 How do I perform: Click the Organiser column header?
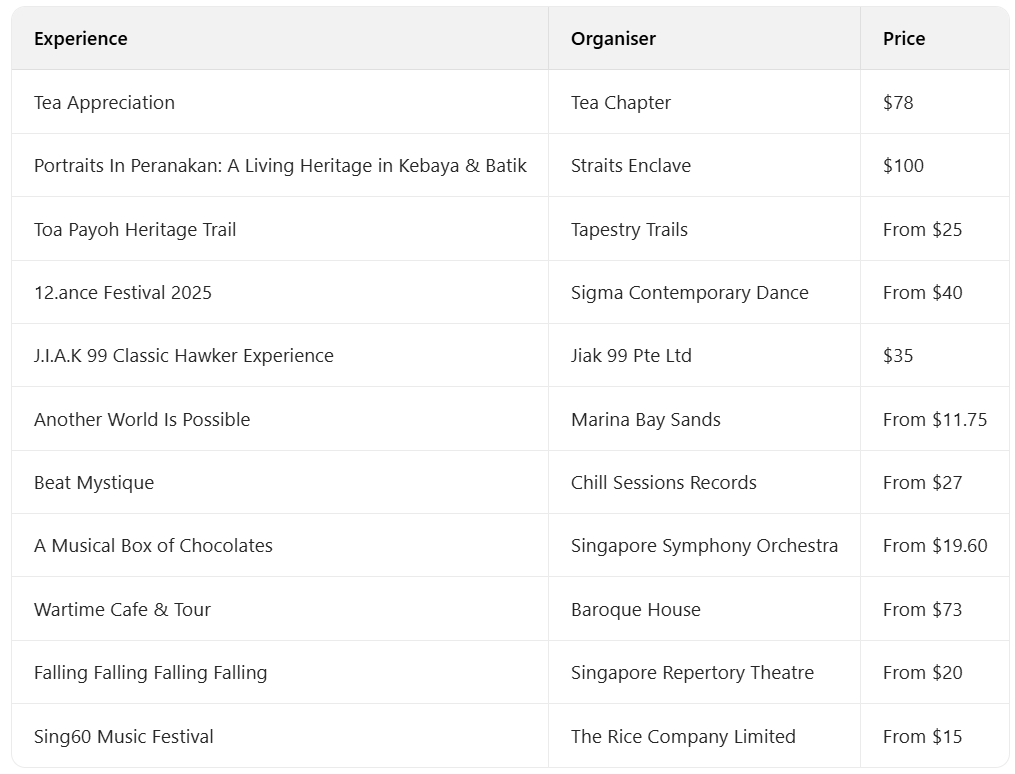click(x=613, y=39)
